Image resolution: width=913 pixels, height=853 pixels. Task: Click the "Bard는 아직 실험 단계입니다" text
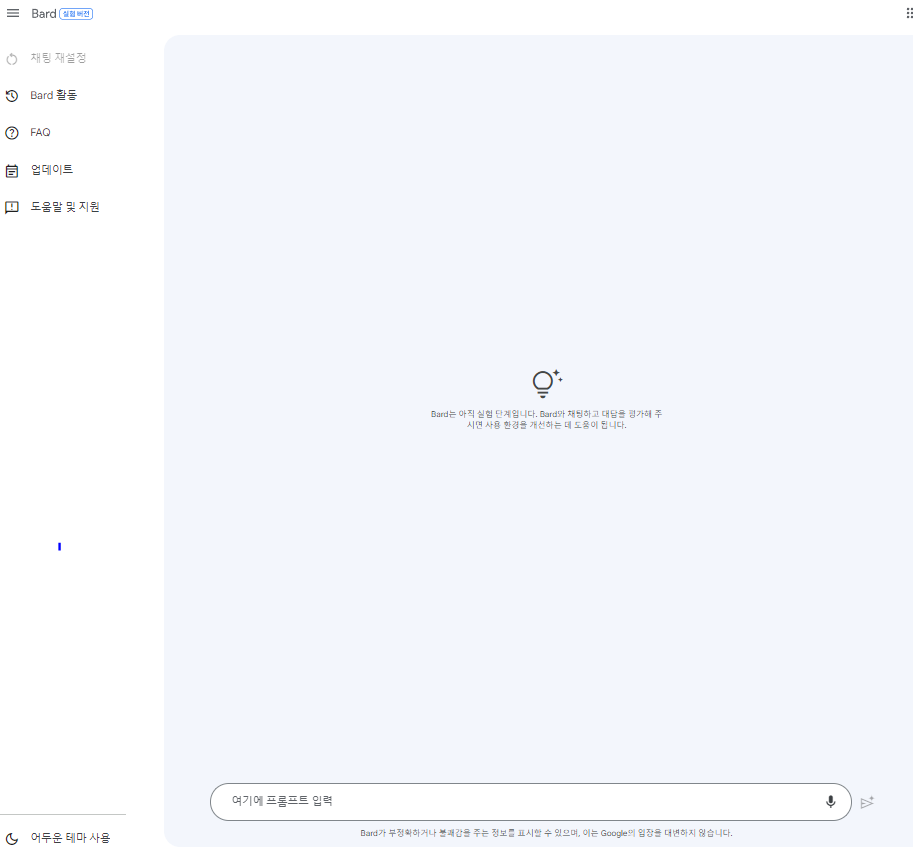click(546, 419)
